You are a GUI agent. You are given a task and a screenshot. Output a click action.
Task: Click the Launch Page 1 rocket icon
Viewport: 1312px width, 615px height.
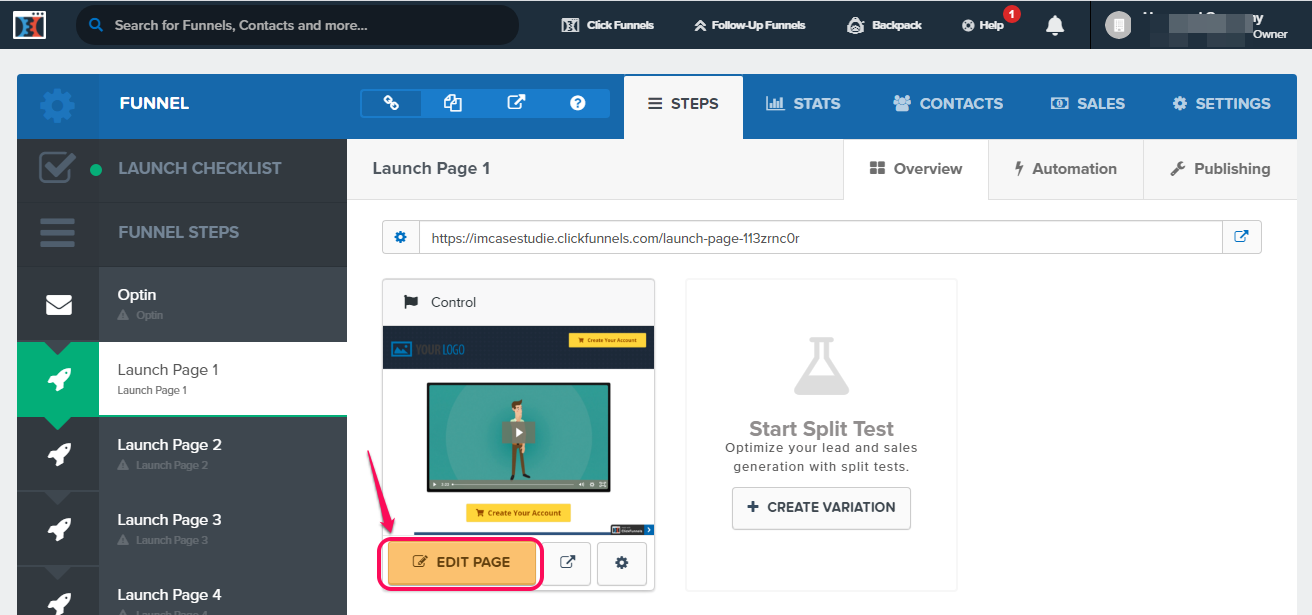click(59, 379)
